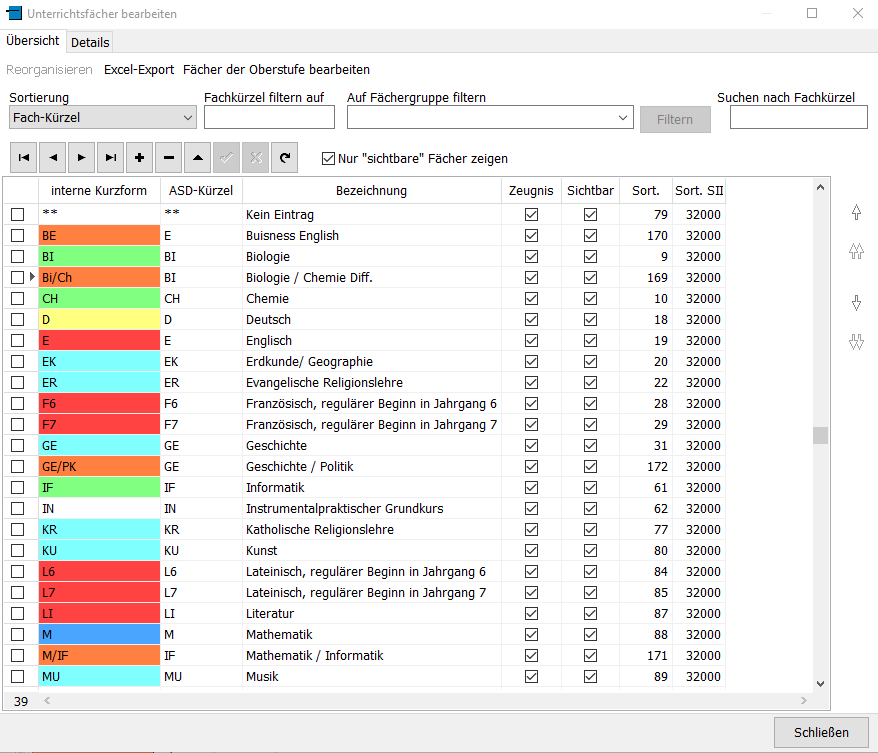
Task: Check the row selection box for Deutsch
Action: point(18,320)
